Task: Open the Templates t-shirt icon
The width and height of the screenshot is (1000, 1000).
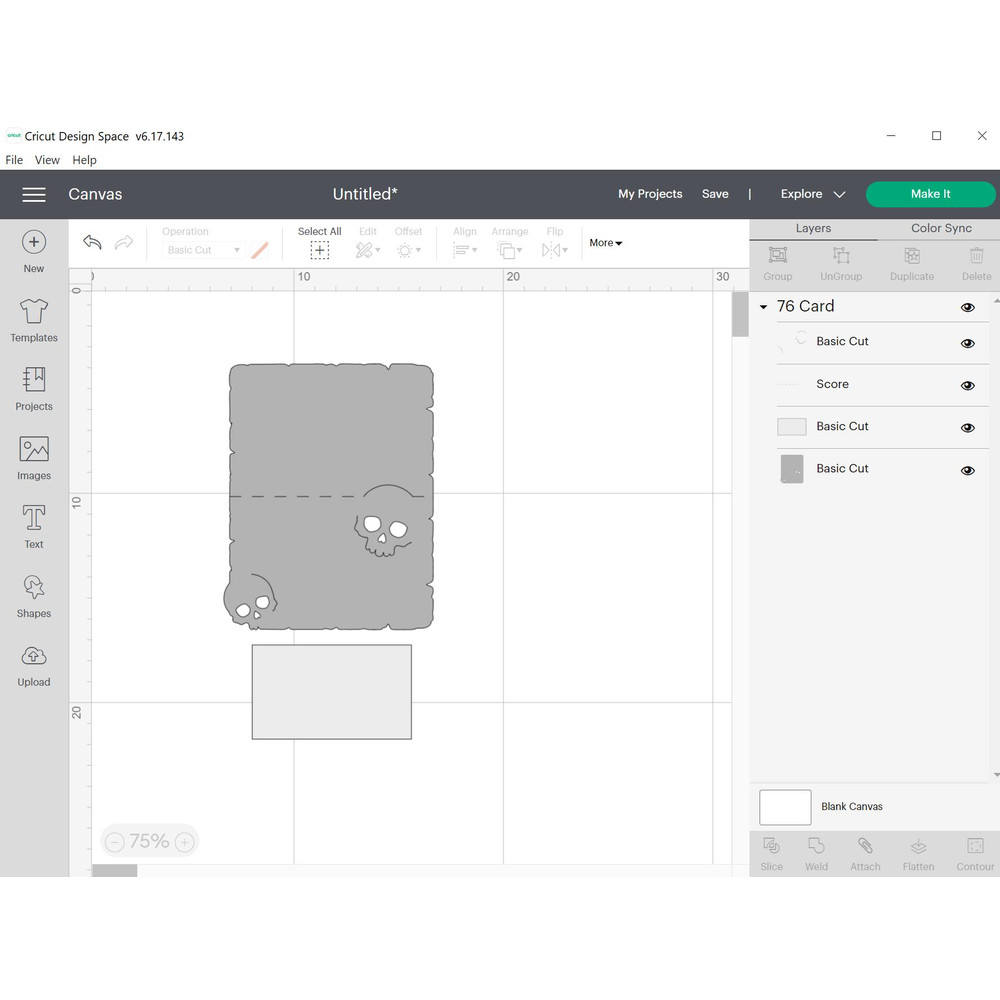Action: pyautogui.click(x=34, y=312)
